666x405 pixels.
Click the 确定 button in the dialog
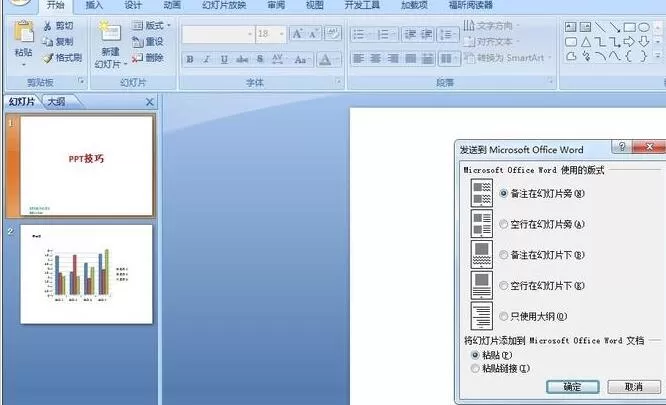[573, 387]
